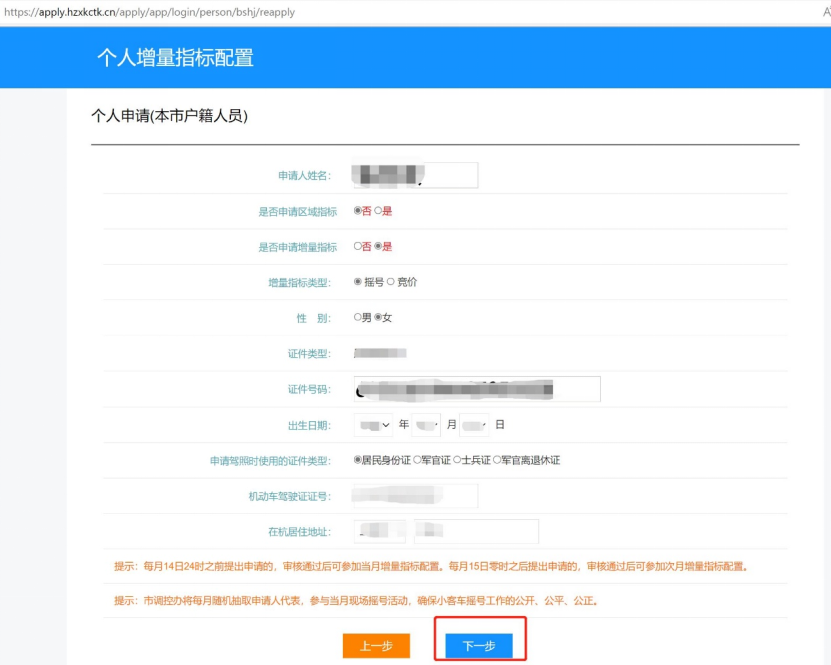
Task: Click the orange 上一步 button
Action: coord(376,646)
